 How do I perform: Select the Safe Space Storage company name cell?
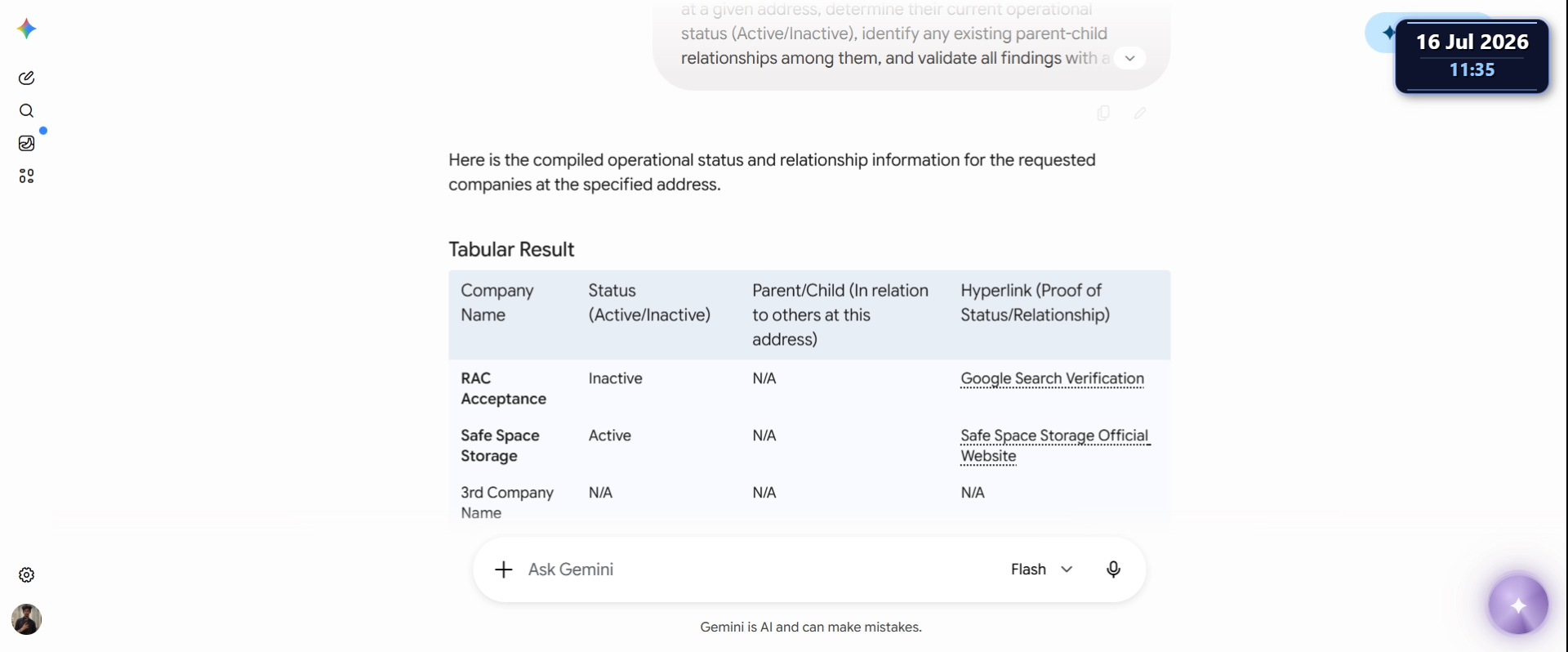pos(500,445)
